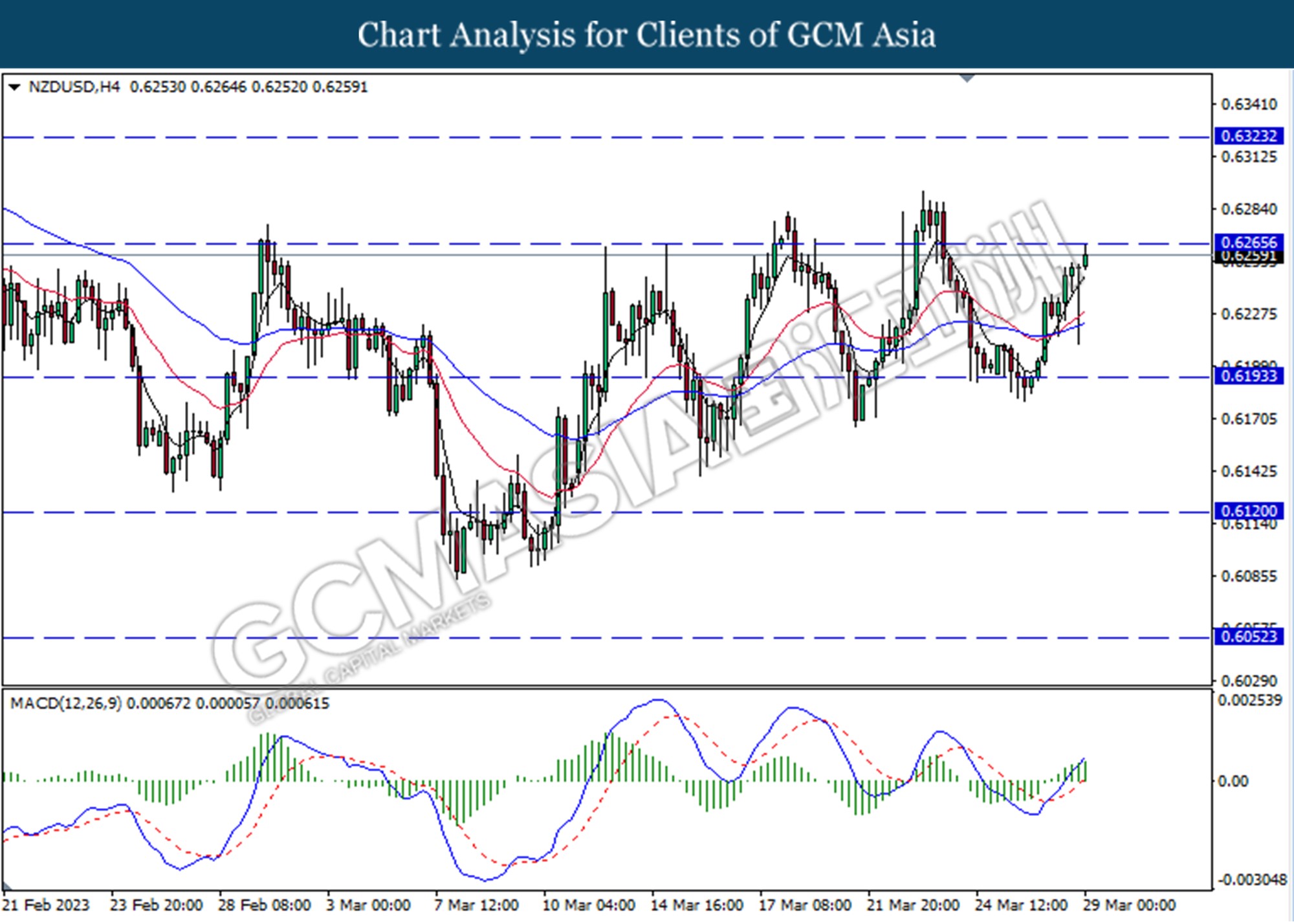The height and width of the screenshot is (924, 1294).
Task: Click the current price tag 0.62591
Action: click(1249, 258)
